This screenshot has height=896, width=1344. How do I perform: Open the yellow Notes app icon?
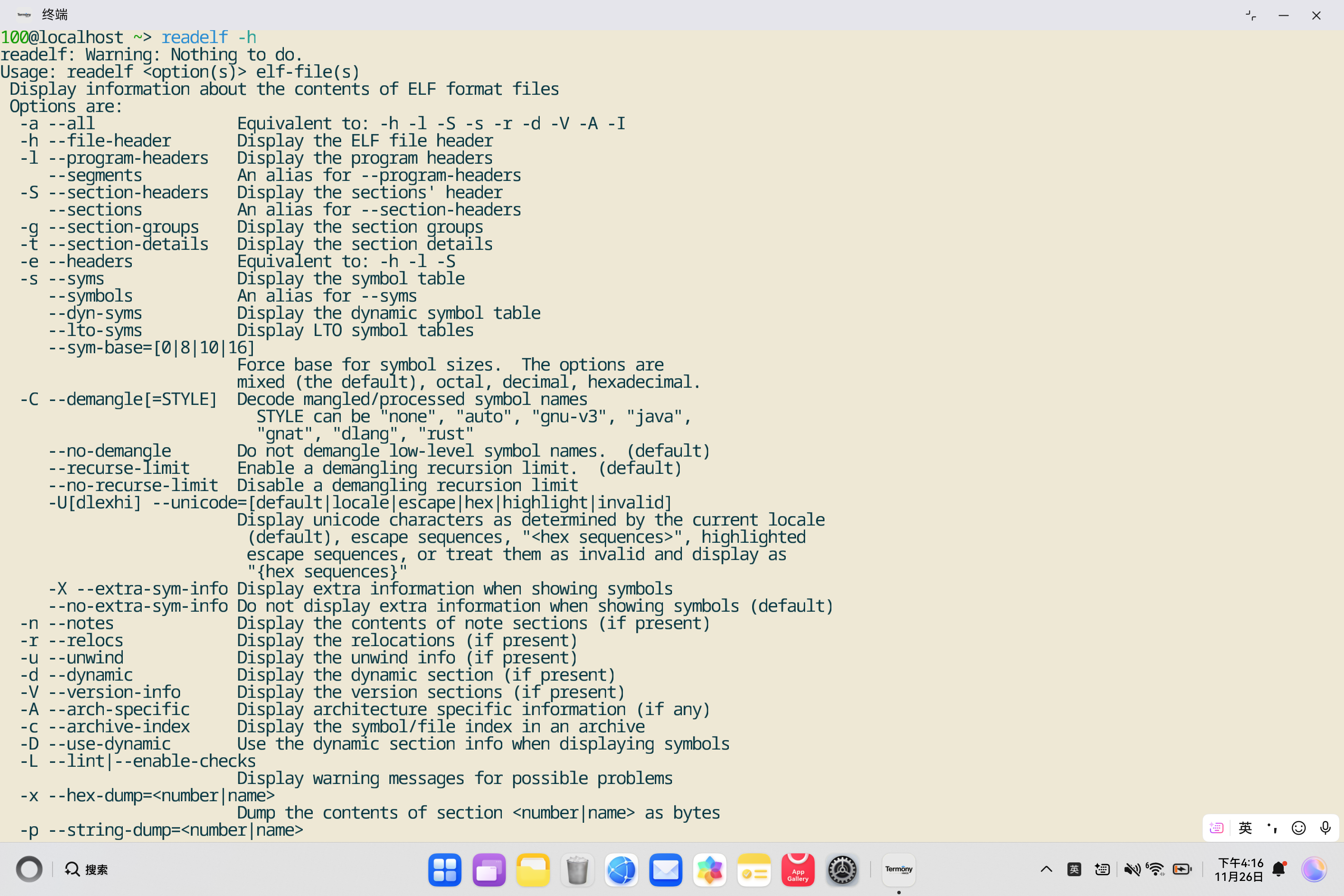click(x=754, y=869)
